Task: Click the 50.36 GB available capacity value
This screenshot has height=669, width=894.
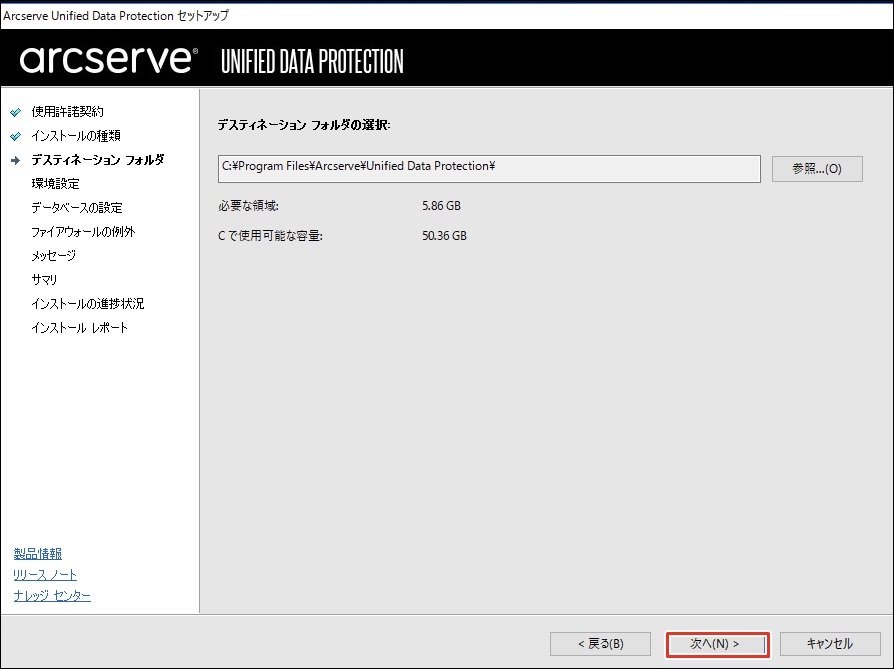Action: 444,236
